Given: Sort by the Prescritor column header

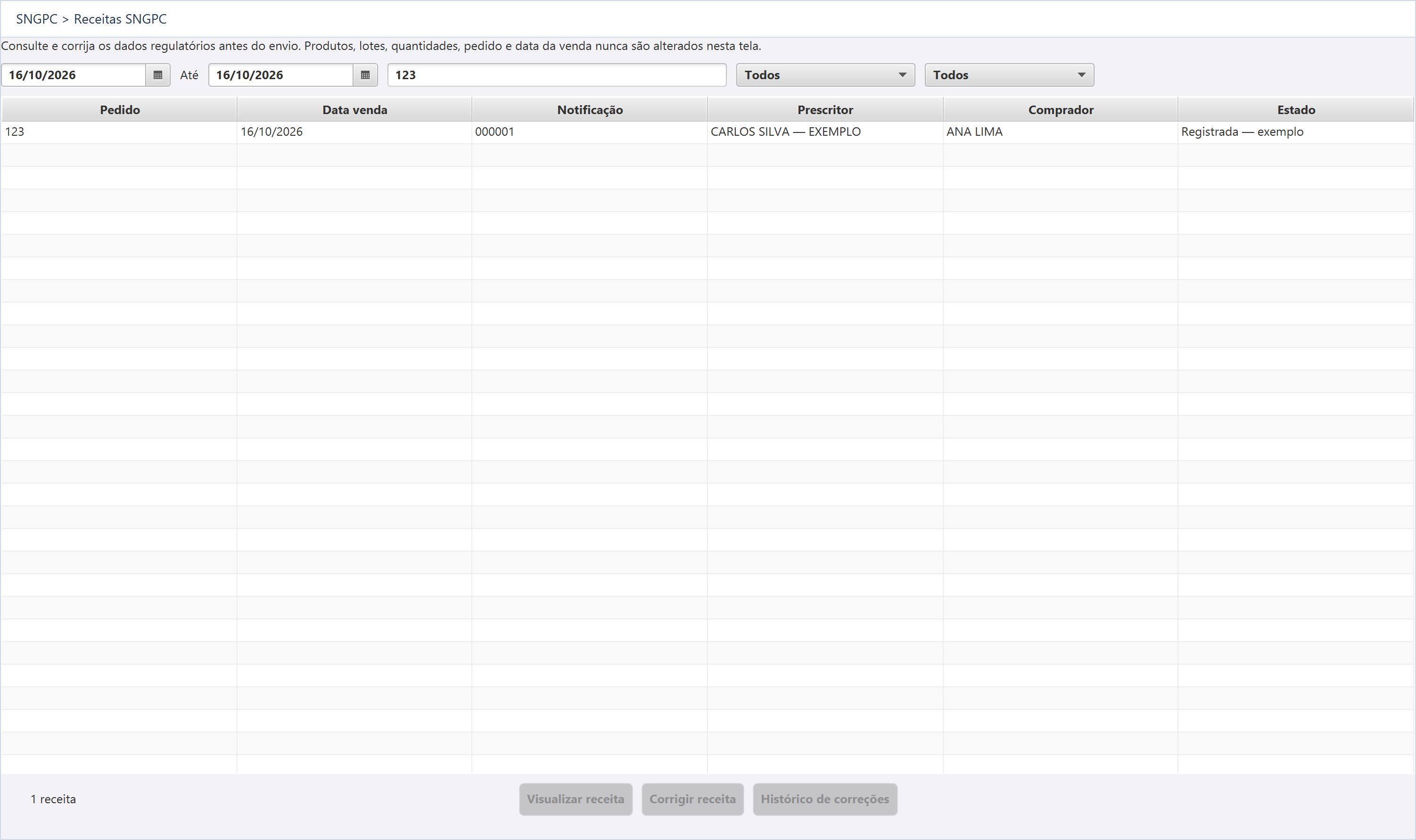Looking at the screenshot, I should [x=825, y=110].
